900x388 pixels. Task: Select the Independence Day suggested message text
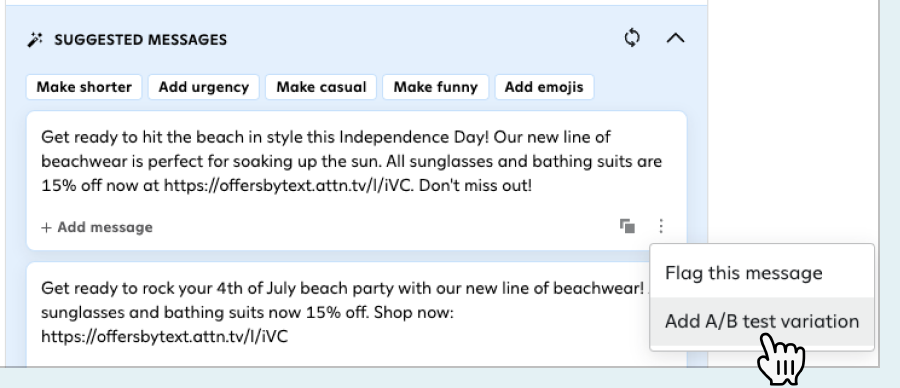pos(351,162)
